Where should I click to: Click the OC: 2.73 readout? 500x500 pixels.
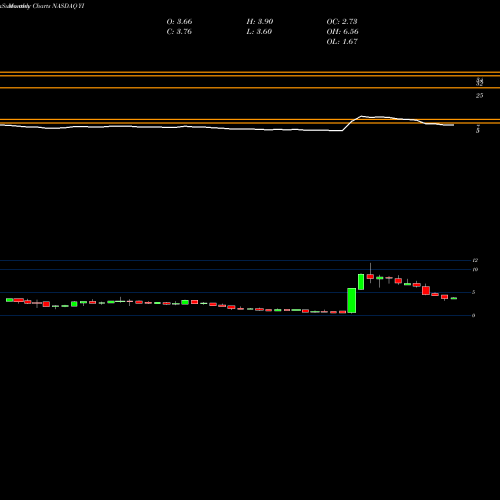click(342, 22)
